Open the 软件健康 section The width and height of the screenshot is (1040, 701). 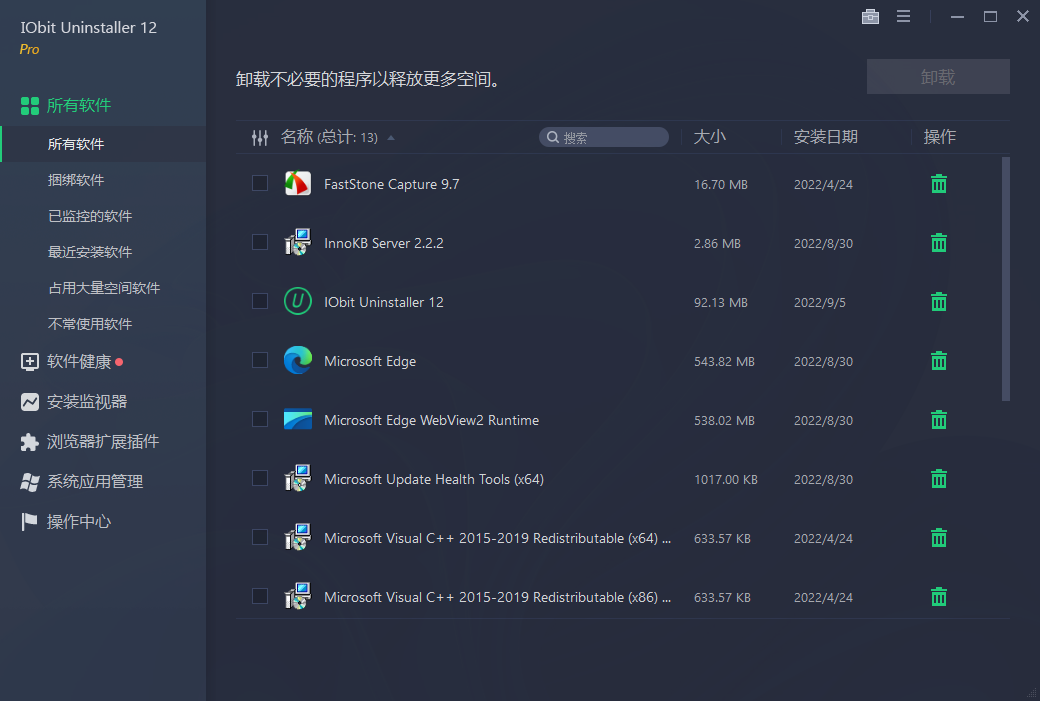(72, 361)
